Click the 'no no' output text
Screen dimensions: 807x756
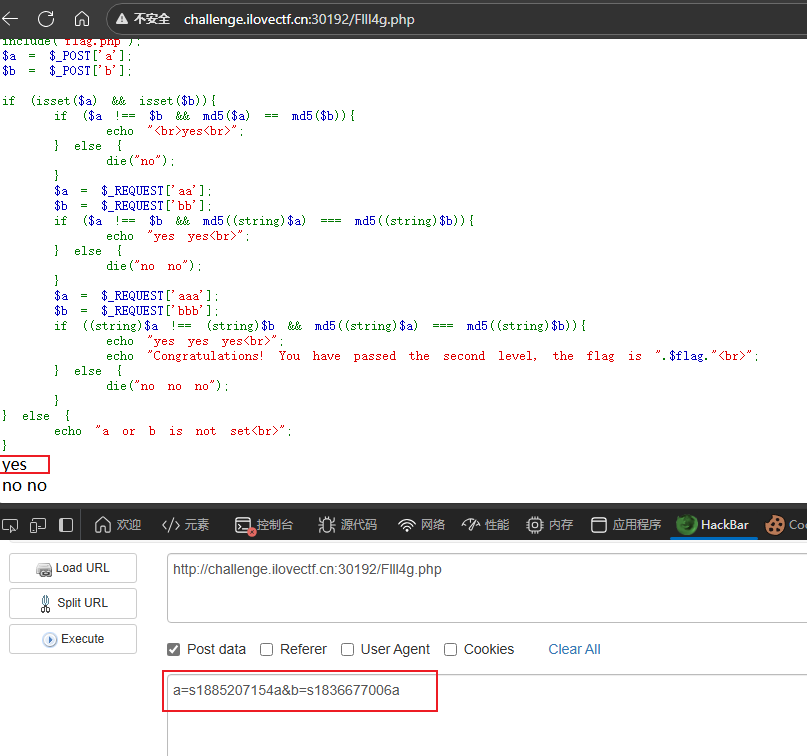pos(24,486)
